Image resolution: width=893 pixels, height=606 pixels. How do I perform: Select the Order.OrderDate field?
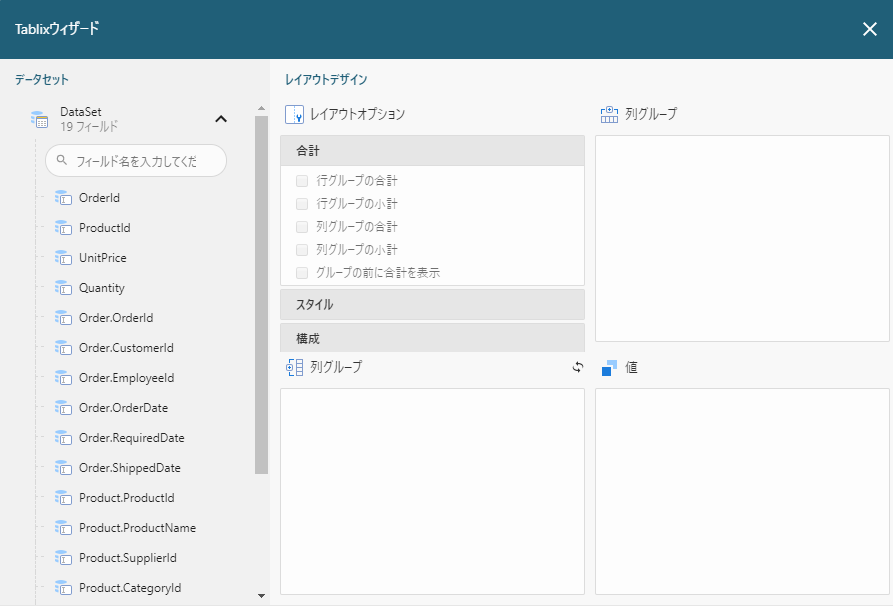point(123,408)
